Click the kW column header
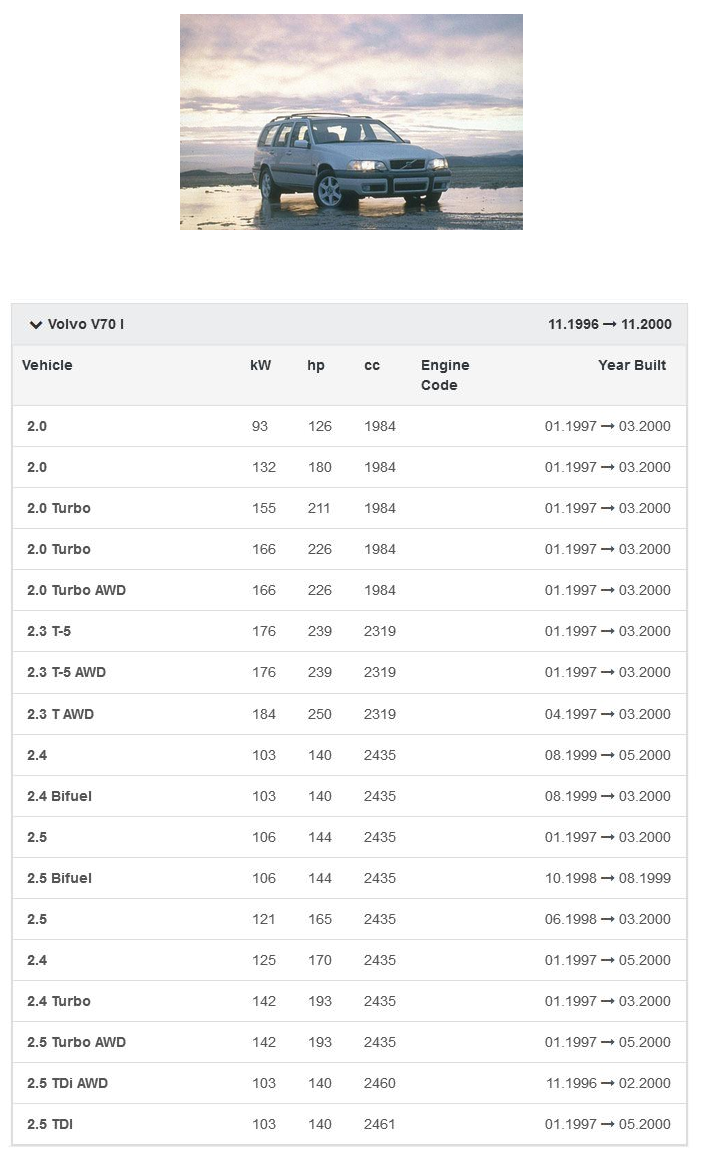This screenshot has width=703, height=1152. point(260,365)
